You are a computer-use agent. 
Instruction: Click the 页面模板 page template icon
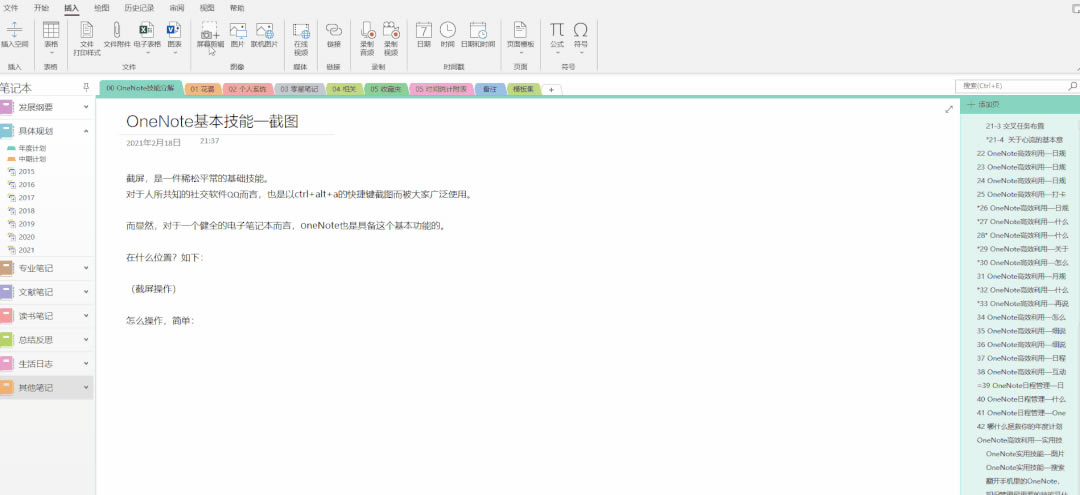pos(520,30)
